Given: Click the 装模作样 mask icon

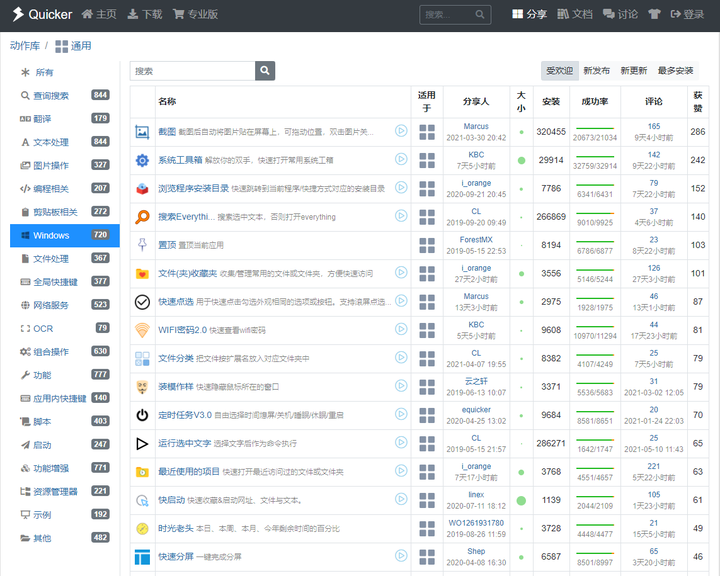Looking at the screenshot, I should click(142, 387).
